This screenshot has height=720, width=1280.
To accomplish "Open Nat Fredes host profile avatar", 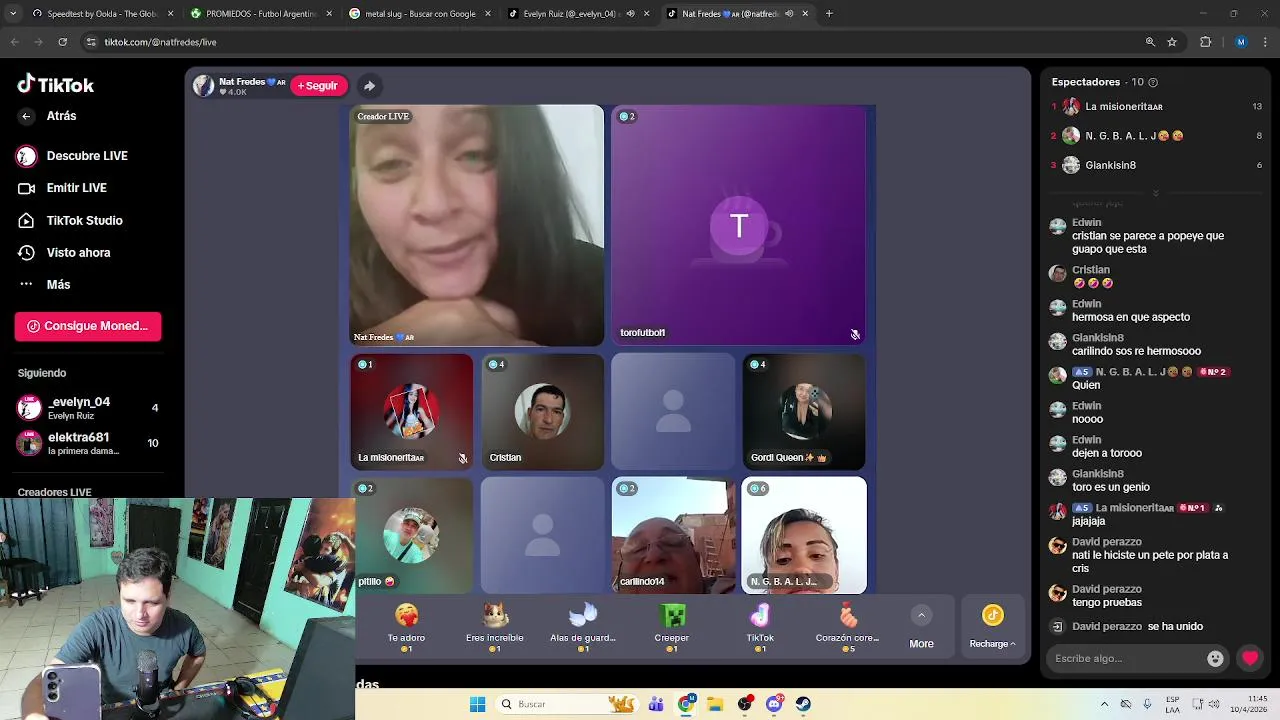I will (204, 86).
